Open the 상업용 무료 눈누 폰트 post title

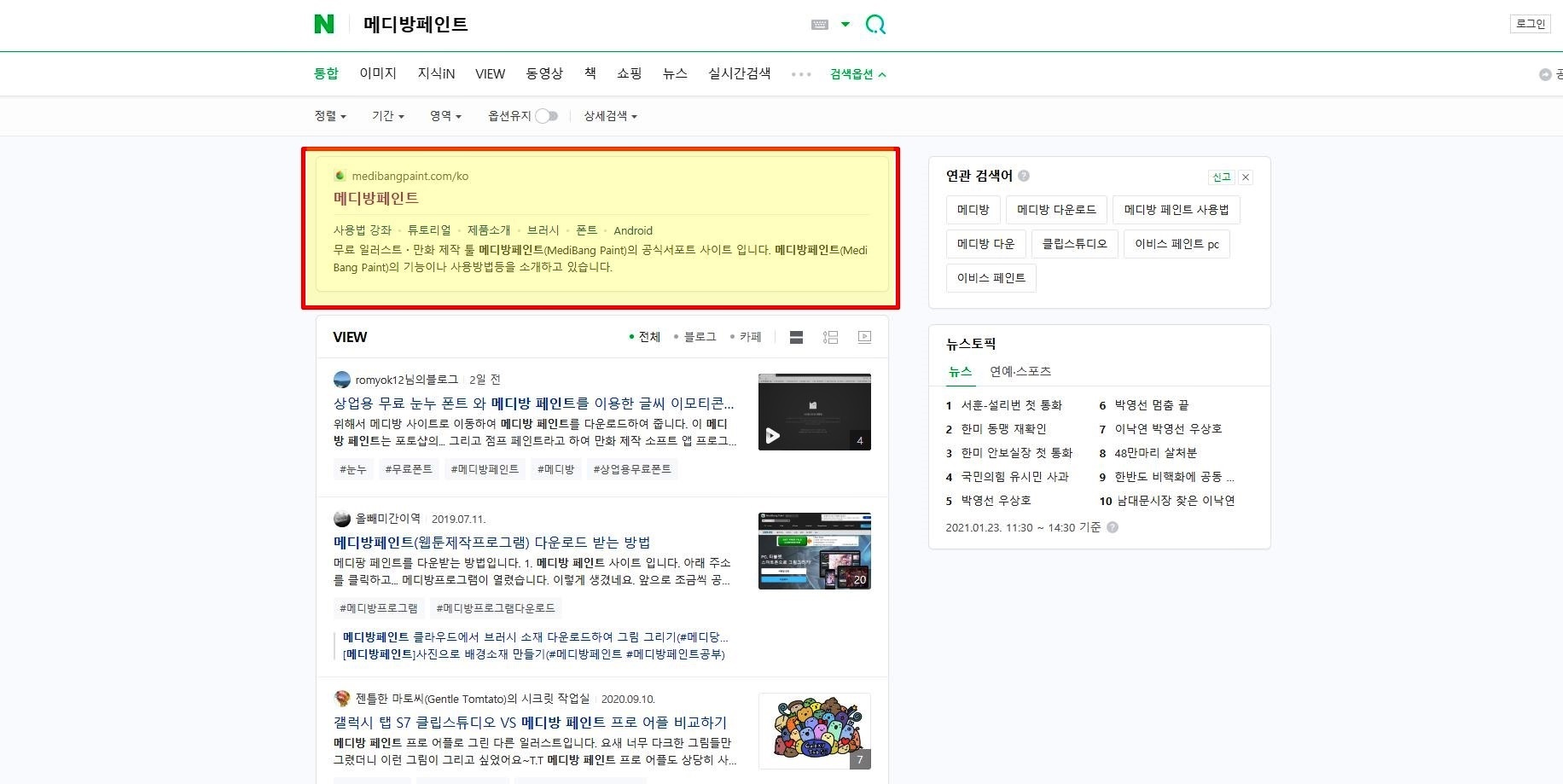(533, 403)
